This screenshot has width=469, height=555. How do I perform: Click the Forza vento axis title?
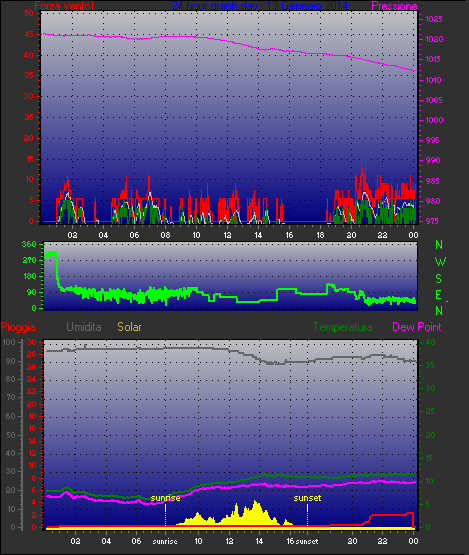pos(64,6)
